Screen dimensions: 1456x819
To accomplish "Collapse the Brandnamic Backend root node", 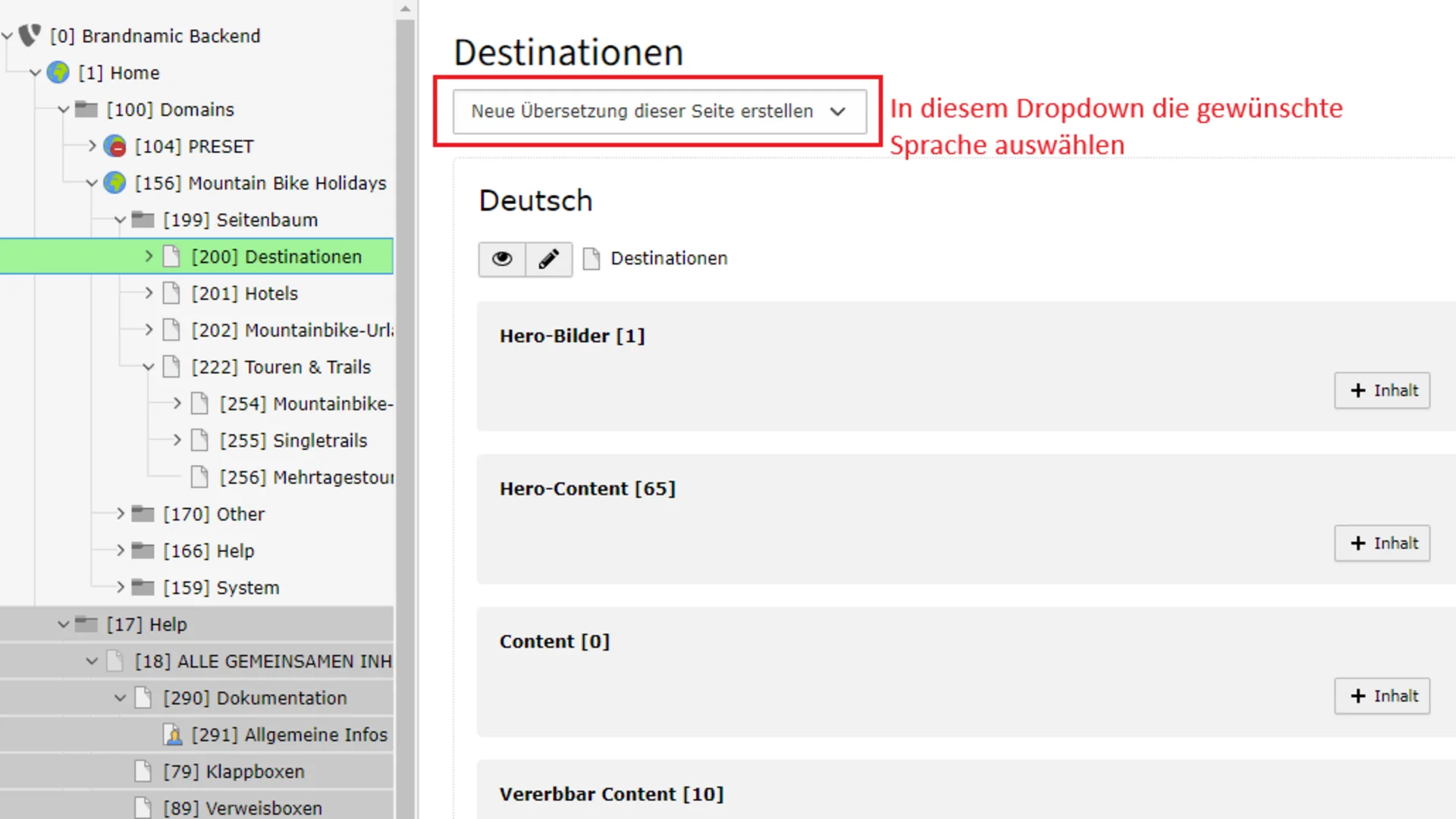I will [x=8, y=36].
